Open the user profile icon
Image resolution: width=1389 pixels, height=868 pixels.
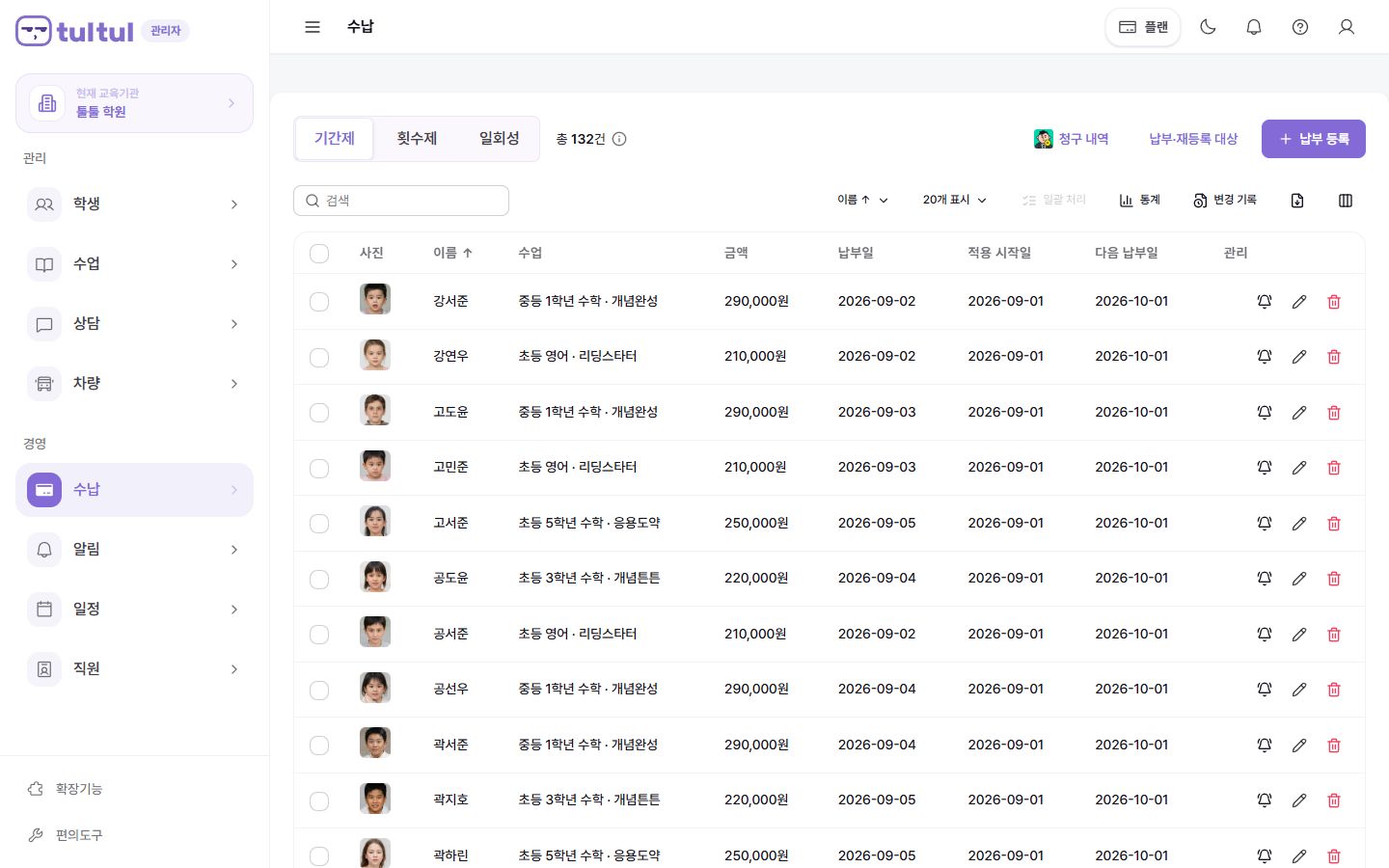(1347, 27)
